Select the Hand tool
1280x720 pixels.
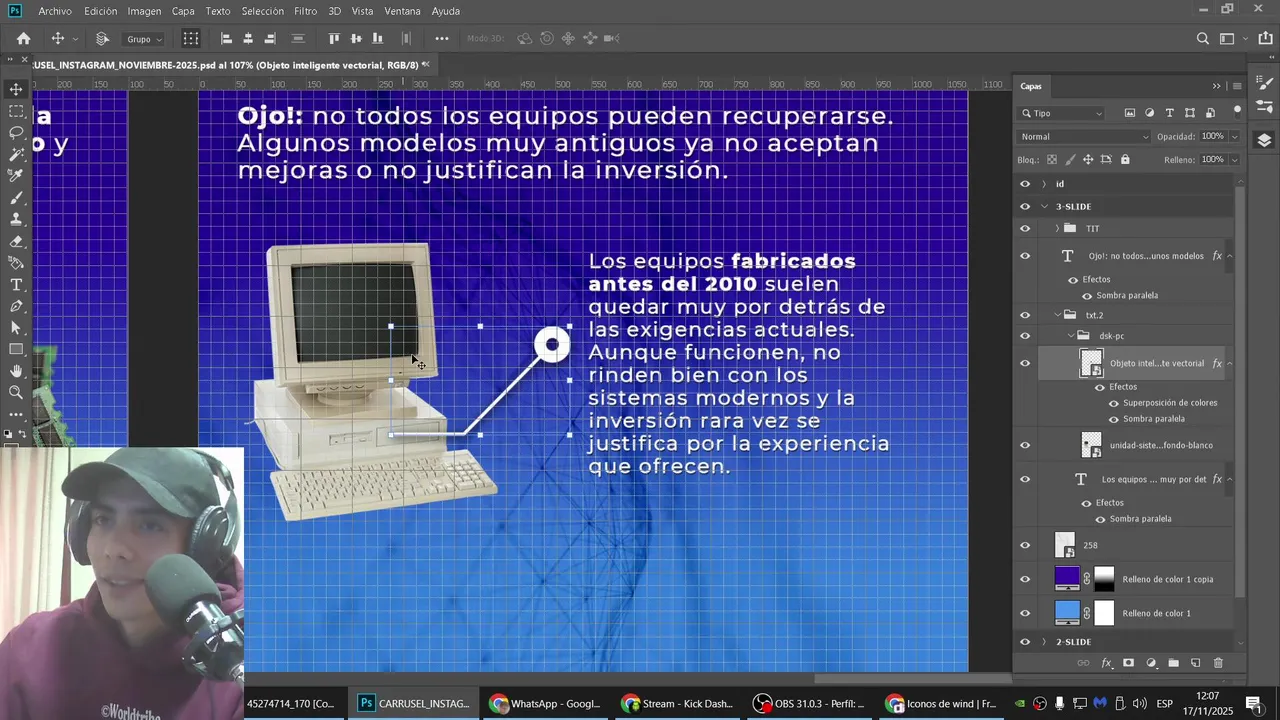point(16,371)
